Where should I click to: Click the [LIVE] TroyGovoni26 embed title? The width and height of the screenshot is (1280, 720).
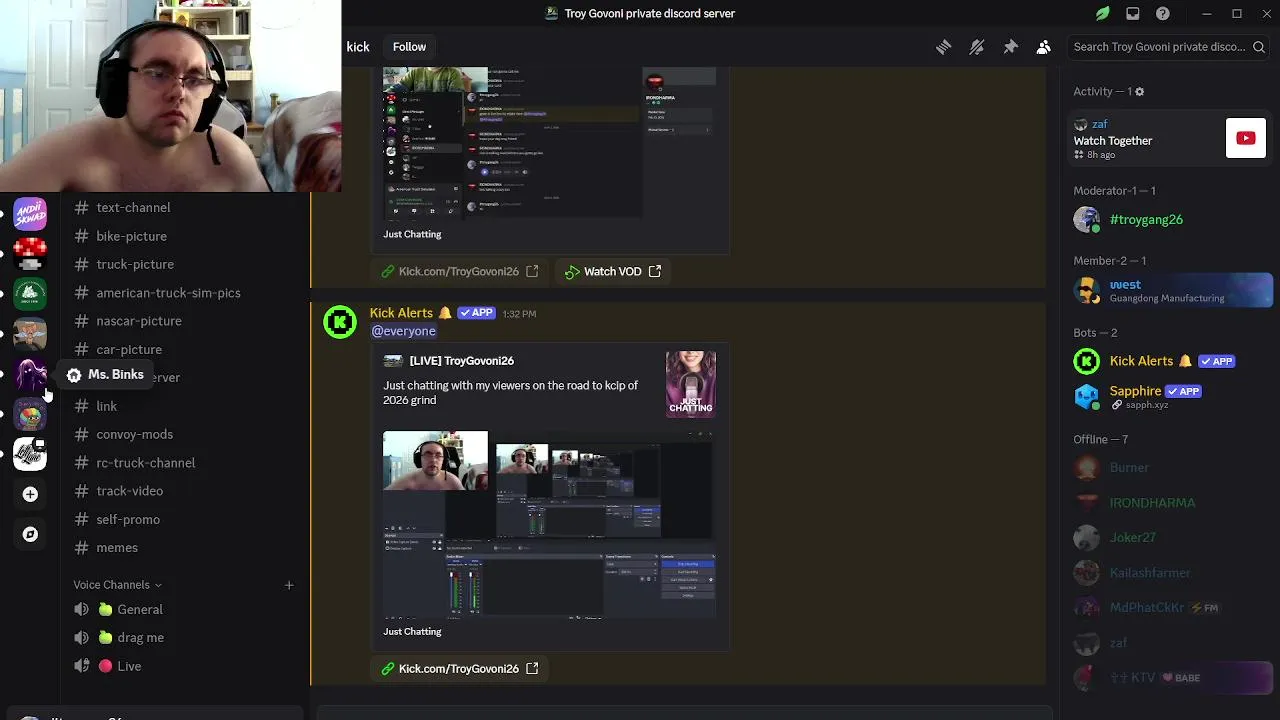click(x=461, y=361)
